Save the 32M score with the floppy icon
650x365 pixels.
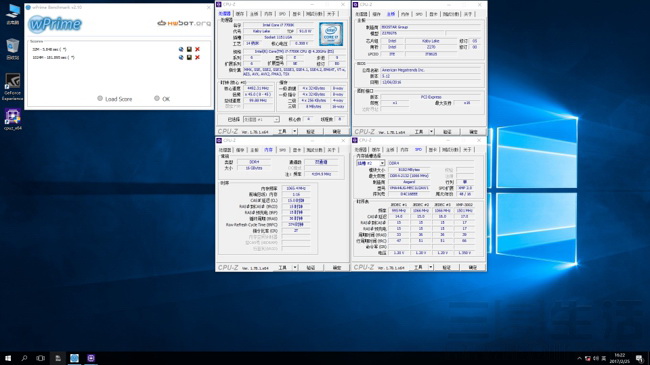pyautogui.click(x=189, y=49)
